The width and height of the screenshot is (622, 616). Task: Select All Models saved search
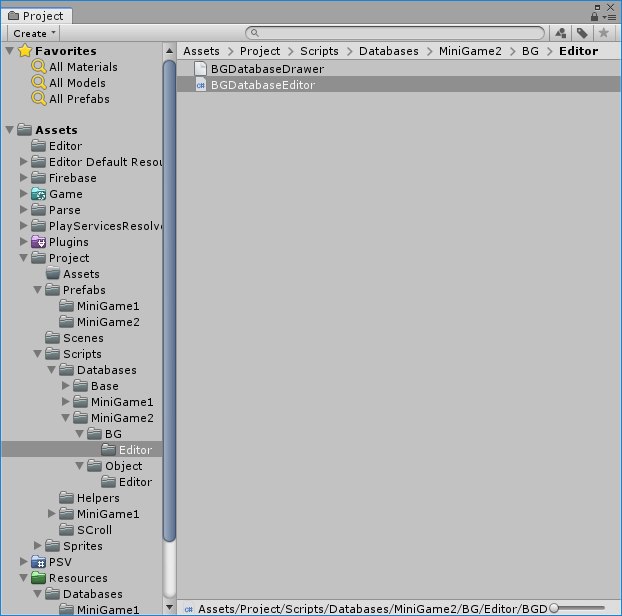click(x=69, y=83)
